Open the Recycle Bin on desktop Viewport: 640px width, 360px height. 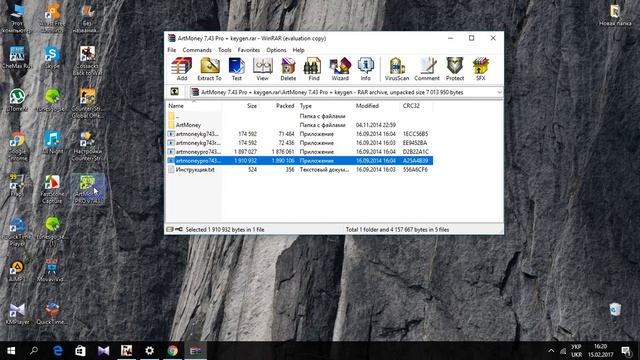[x=615, y=309]
